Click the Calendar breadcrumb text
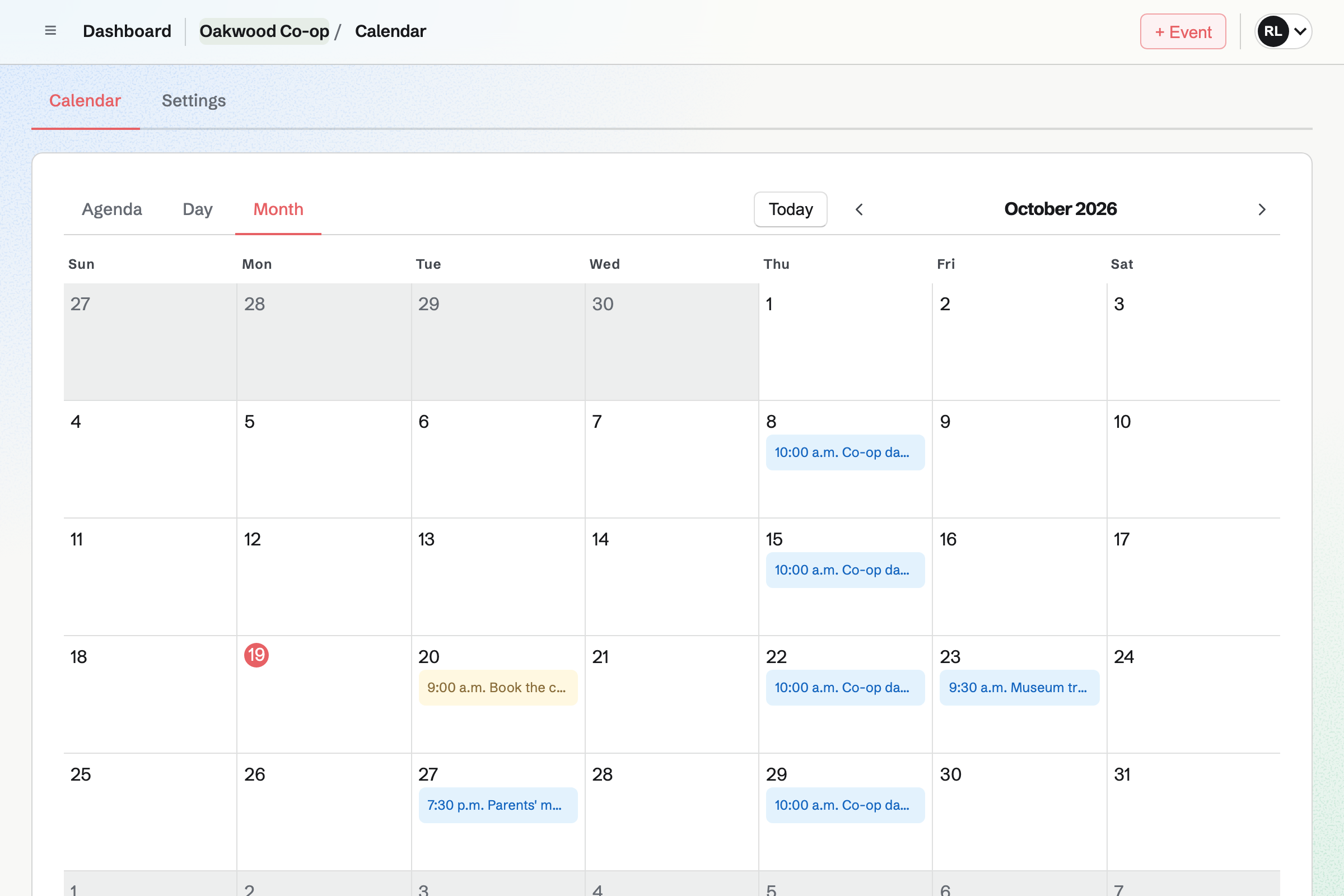The width and height of the screenshot is (1344, 896). (x=390, y=31)
